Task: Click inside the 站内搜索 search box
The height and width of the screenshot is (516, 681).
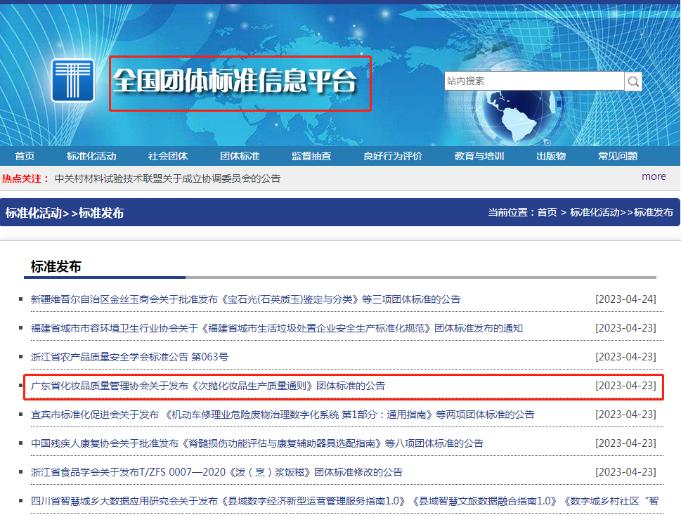Action: click(x=534, y=81)
